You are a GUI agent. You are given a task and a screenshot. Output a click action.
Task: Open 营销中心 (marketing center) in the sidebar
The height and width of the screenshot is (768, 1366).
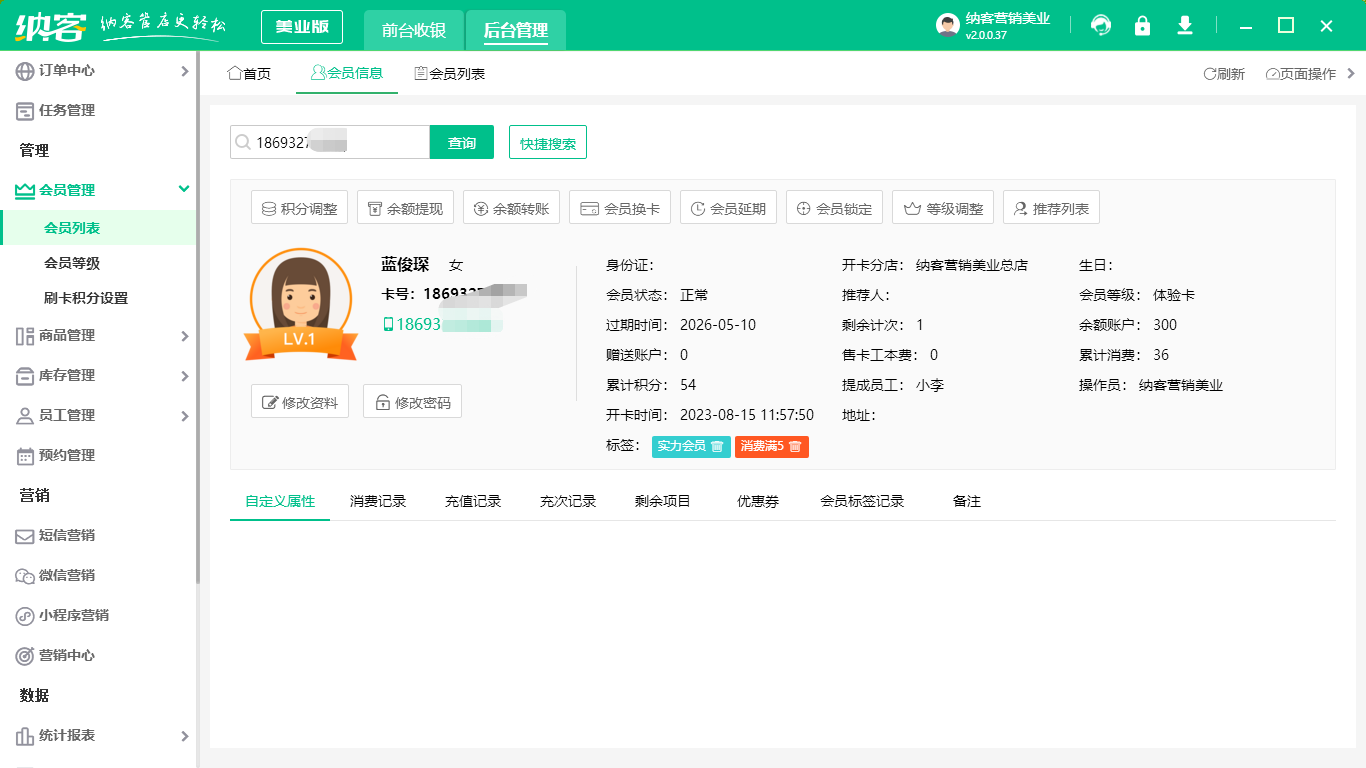pyautogui.click(x=68, y=656)
